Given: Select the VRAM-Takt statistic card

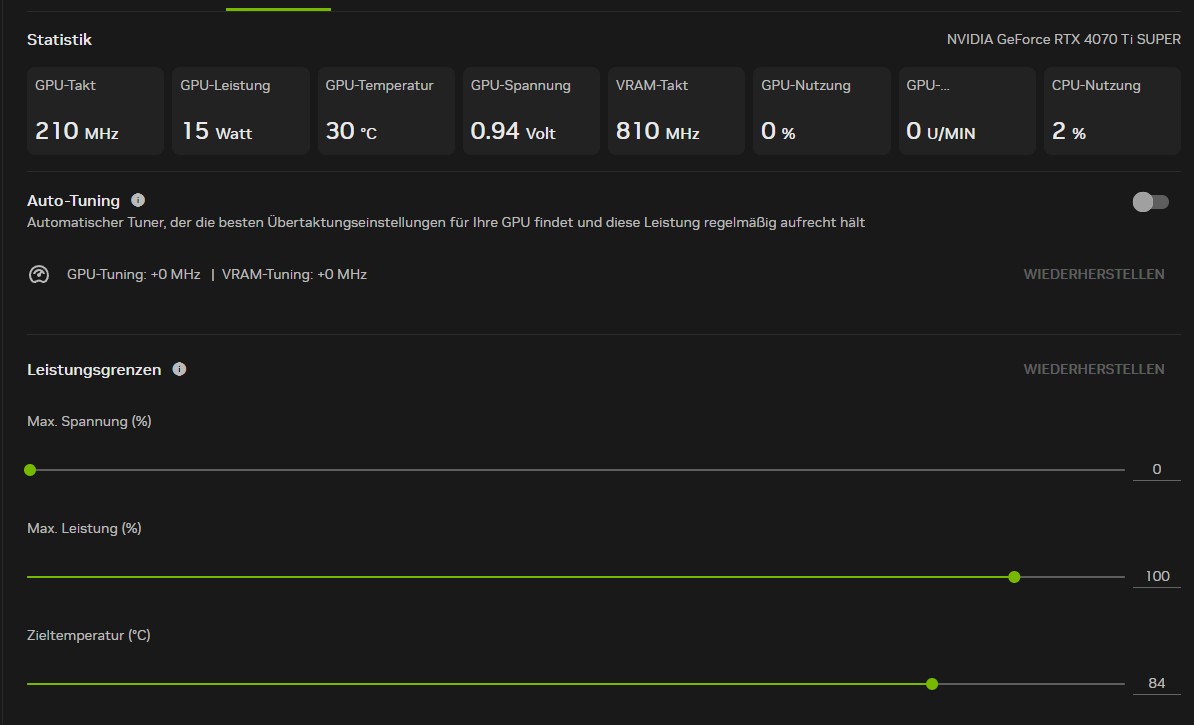Looking at the screenshot, I should (x=676, y=111).
